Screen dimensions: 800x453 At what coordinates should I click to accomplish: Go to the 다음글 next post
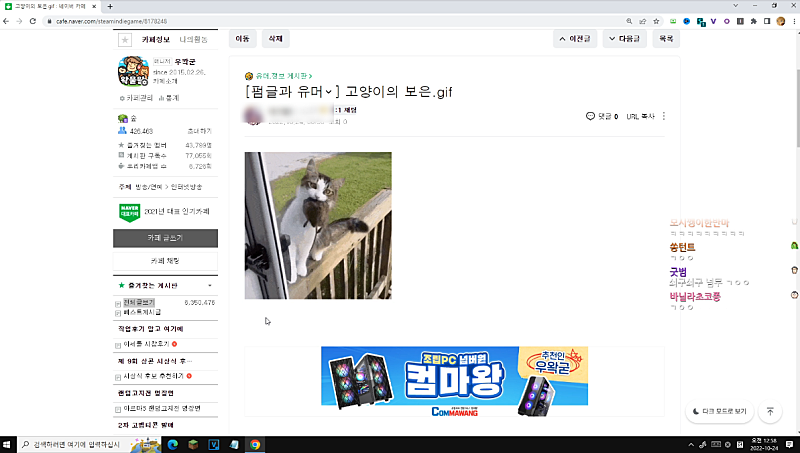coord(624,39)
